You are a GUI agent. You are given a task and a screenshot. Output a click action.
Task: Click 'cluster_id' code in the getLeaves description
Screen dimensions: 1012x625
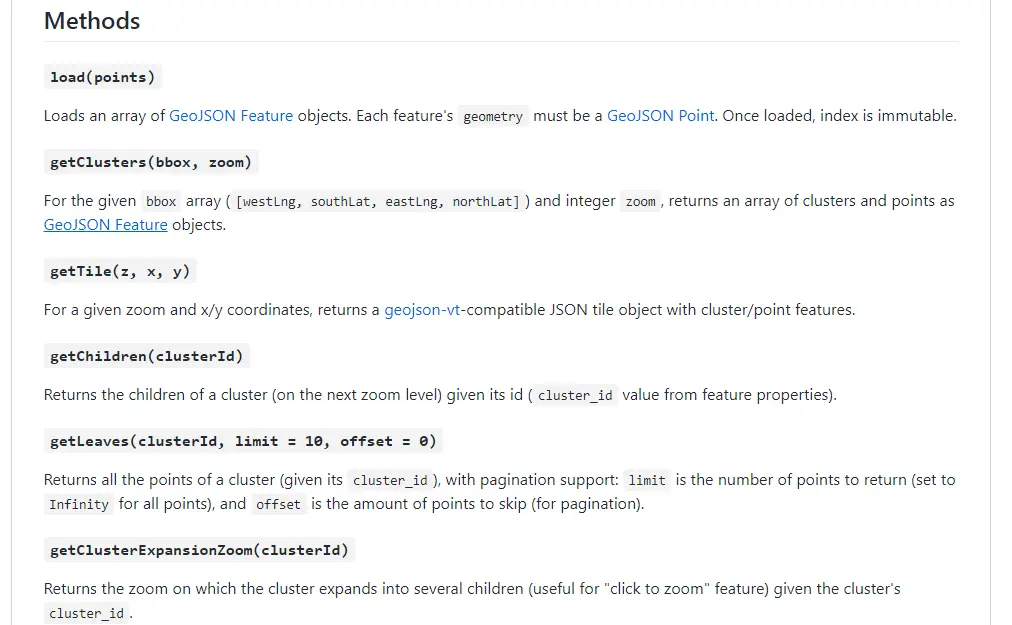tap(390, 481)
